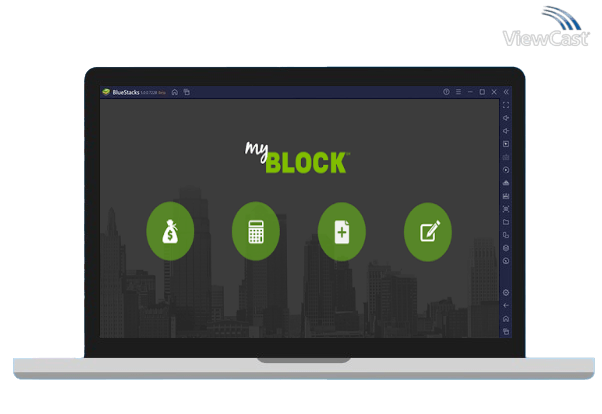Click the rotate screen icon in sidebar
This screenshot has height=414, width=602.
point(506,235)
